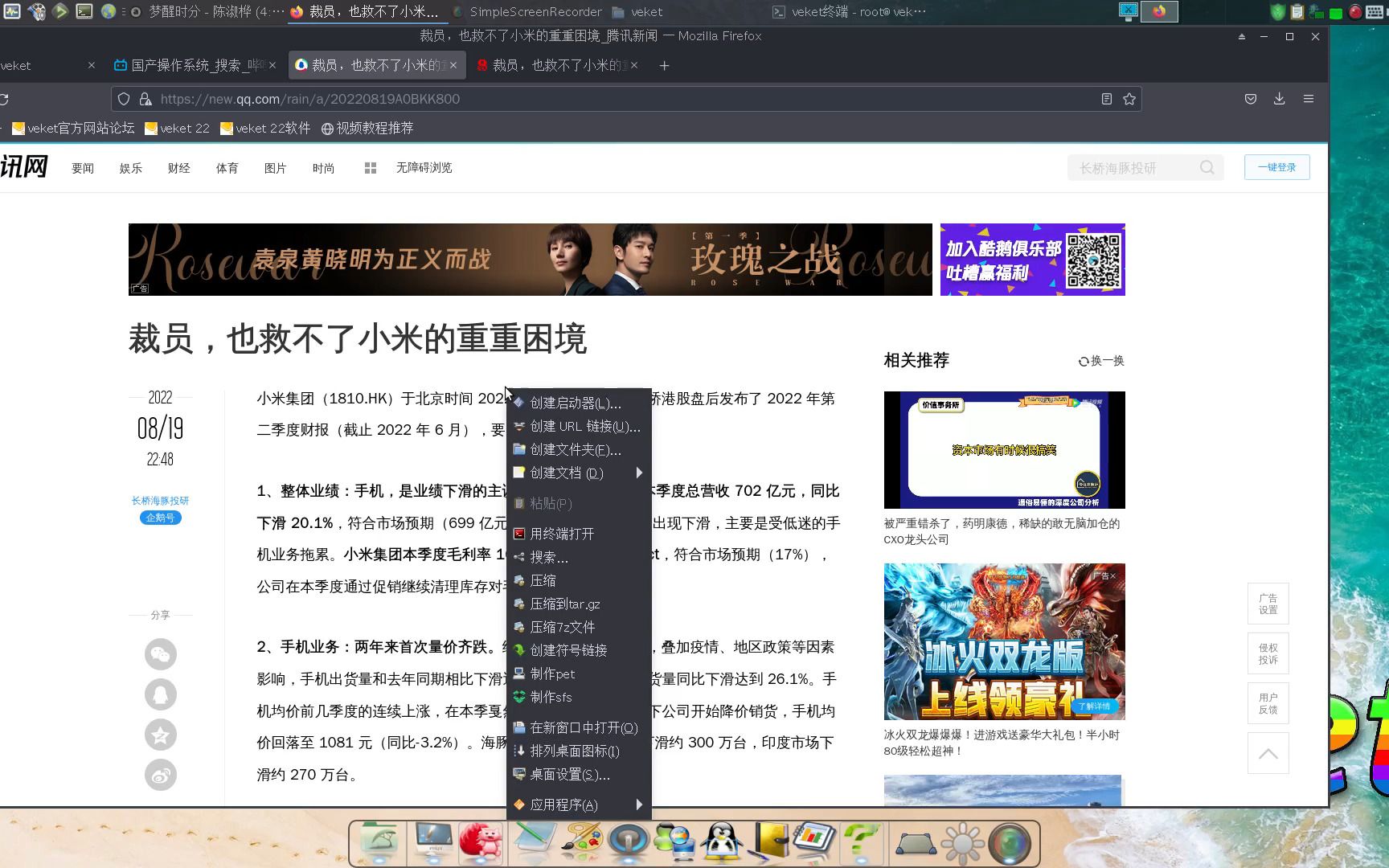Open 要闻 navigation link
Screen dimensions: 1389x868
click(x=83, y=168)
